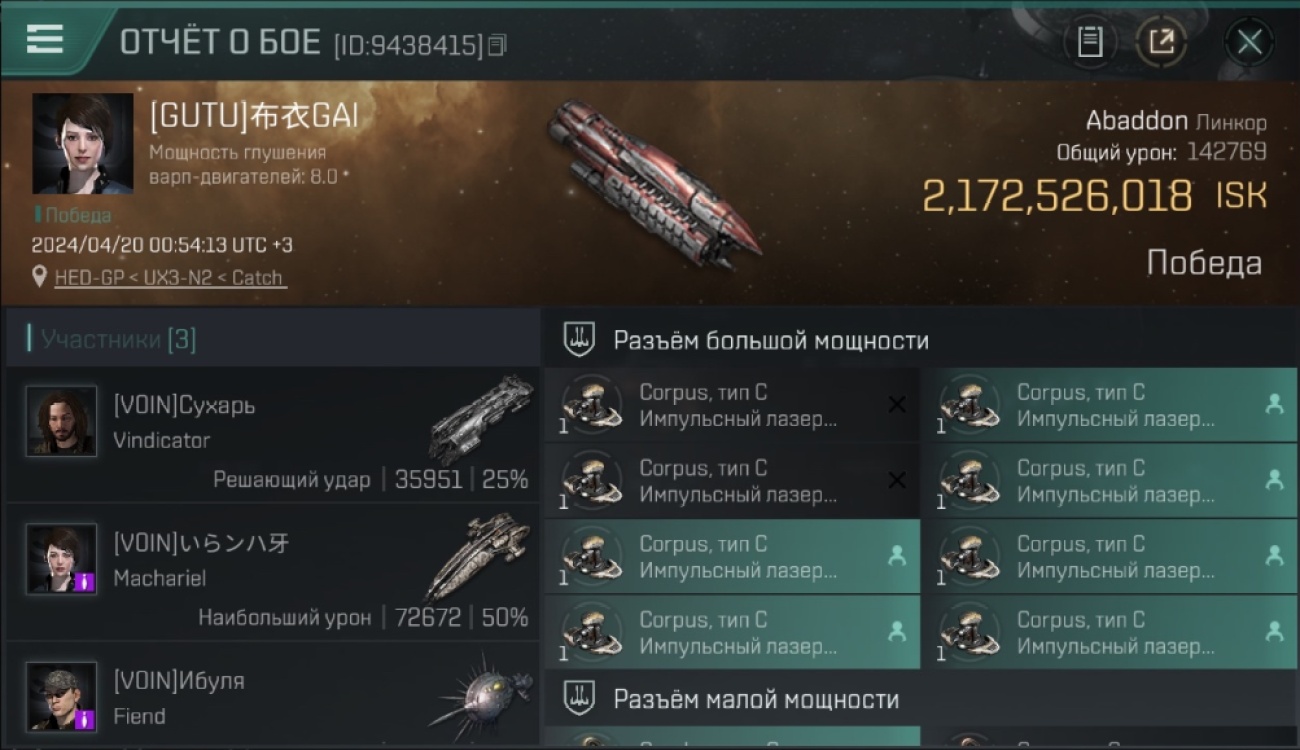The width and height of the screenshot is (1300, 750).
Task: Close the battle report window
Action: 1249,42
